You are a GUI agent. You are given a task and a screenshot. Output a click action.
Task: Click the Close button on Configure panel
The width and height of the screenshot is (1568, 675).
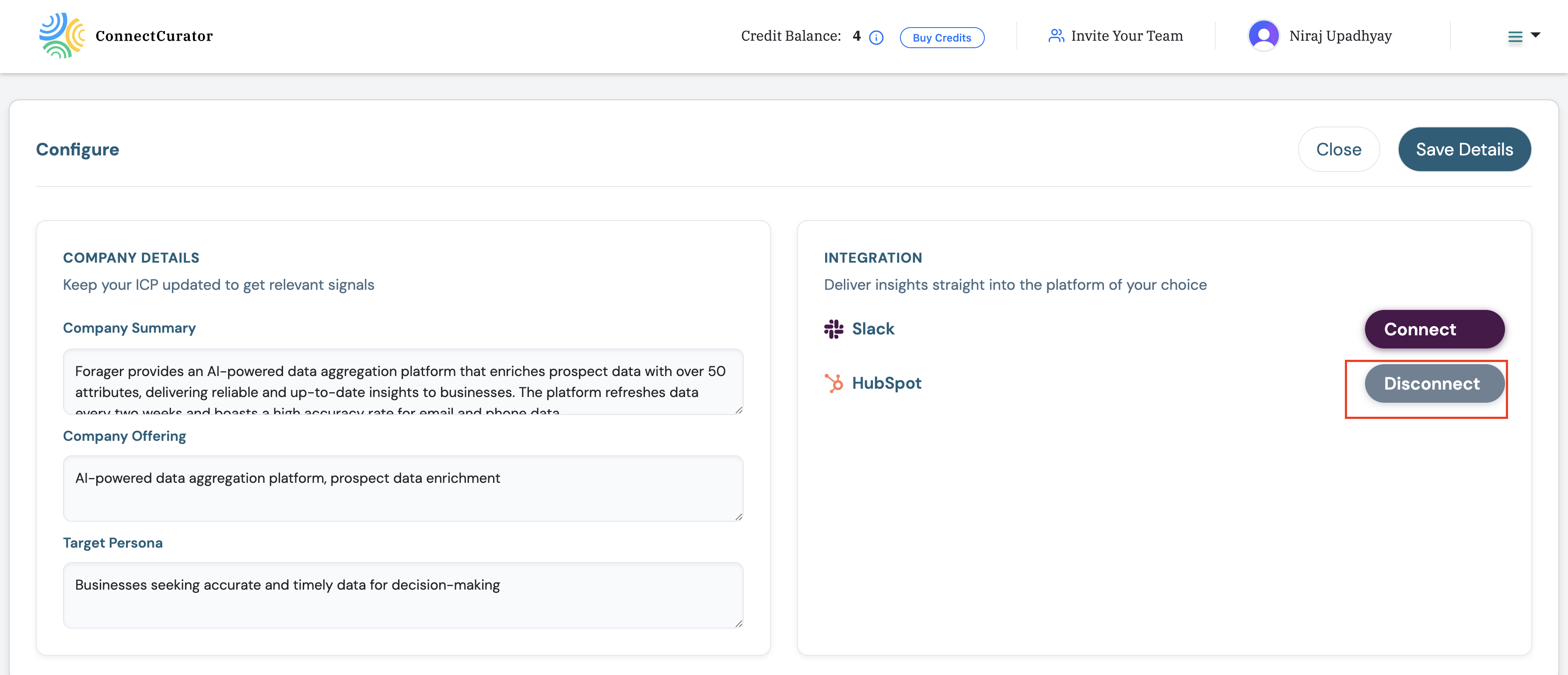pyautogui.click(x=1338, y=149)
